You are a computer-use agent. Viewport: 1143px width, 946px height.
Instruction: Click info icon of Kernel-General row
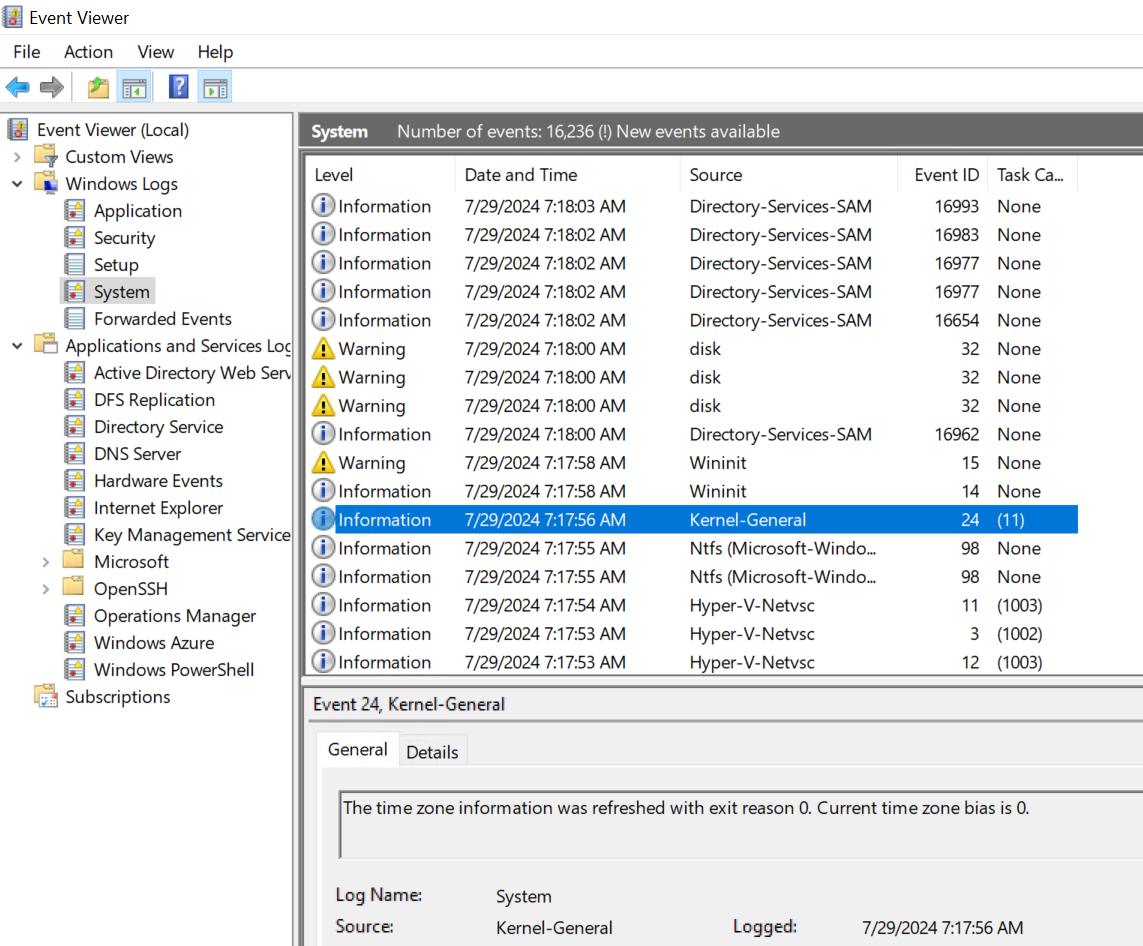coord(323,520)
